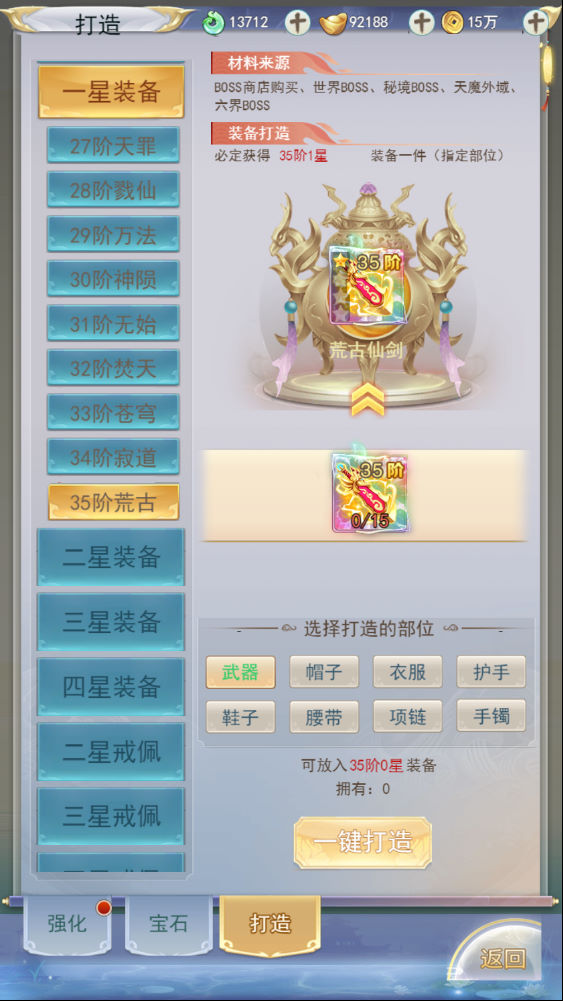Expand the 三星戒佩 category

111,816
